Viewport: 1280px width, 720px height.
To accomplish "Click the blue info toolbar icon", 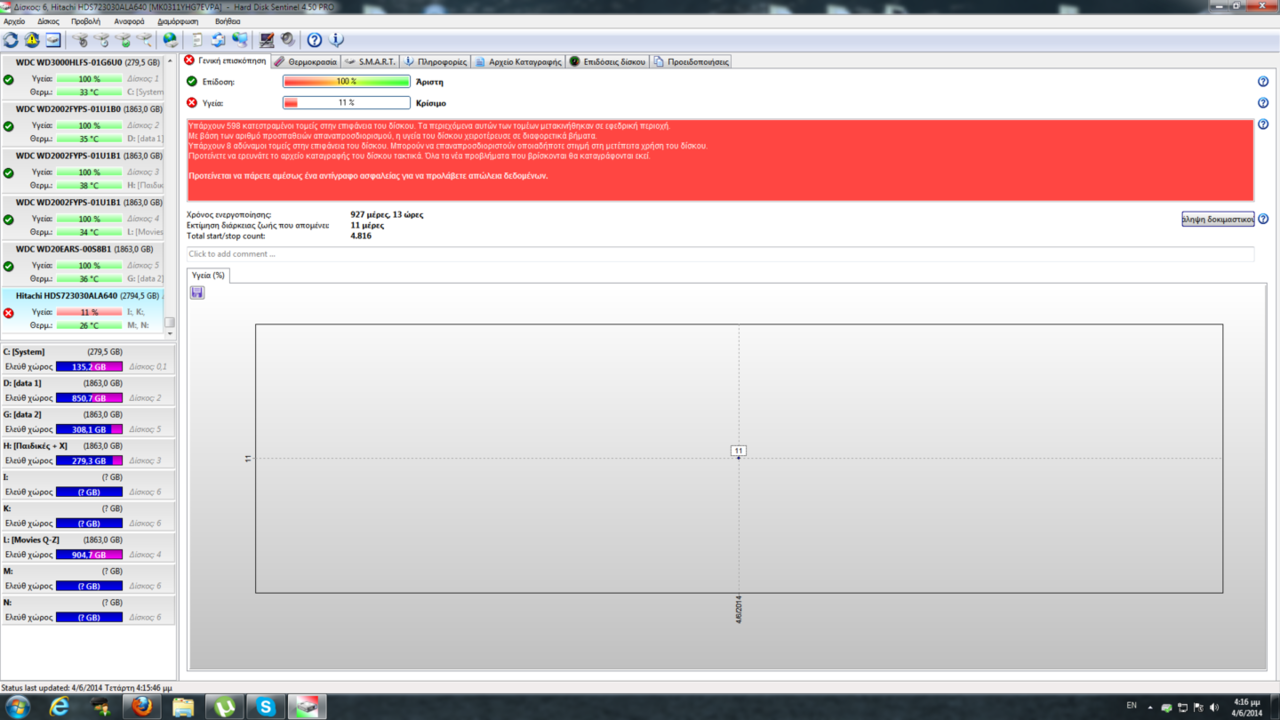I will (337, 40).
